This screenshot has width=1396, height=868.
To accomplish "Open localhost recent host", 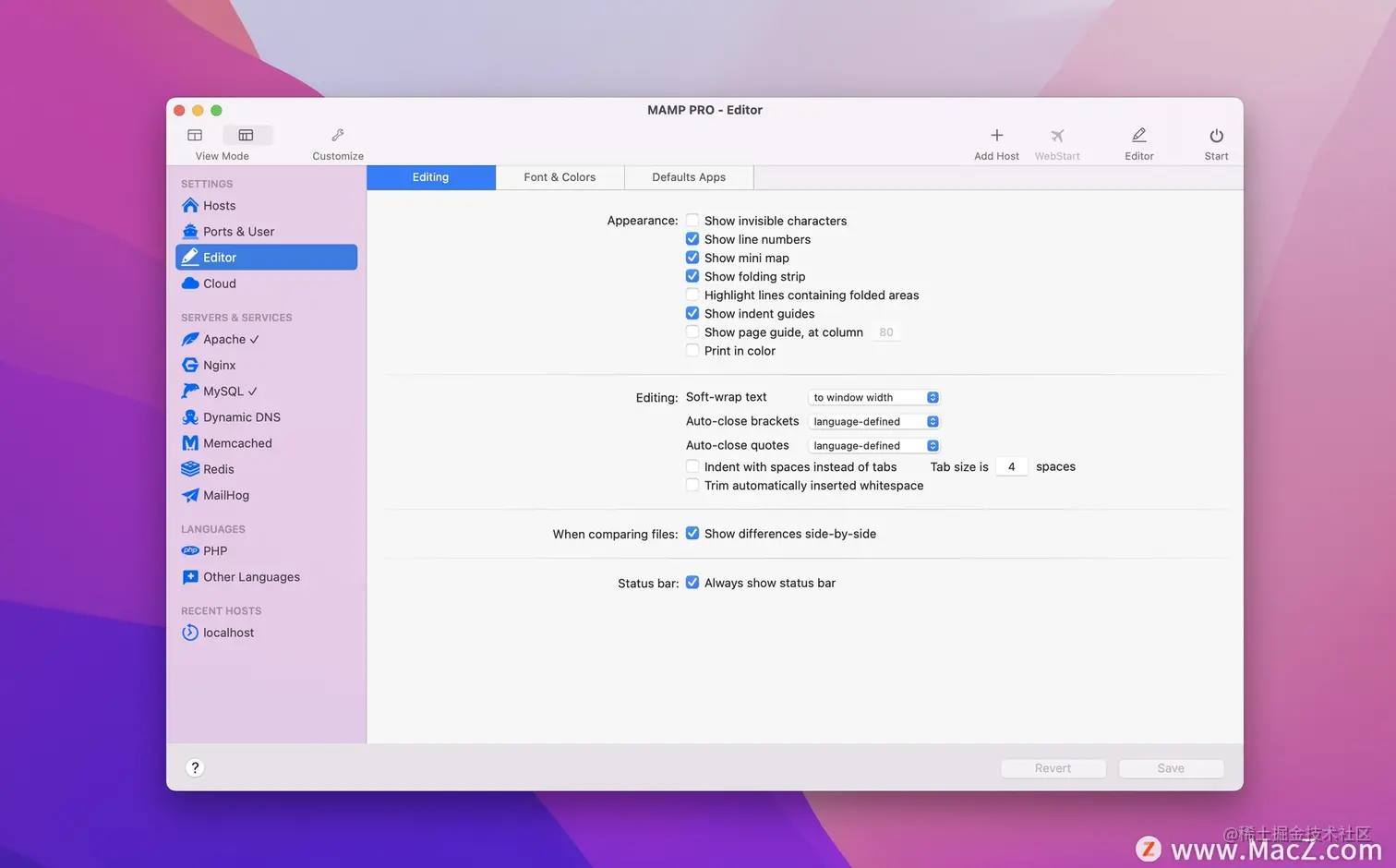I will (x=266, y=633).
